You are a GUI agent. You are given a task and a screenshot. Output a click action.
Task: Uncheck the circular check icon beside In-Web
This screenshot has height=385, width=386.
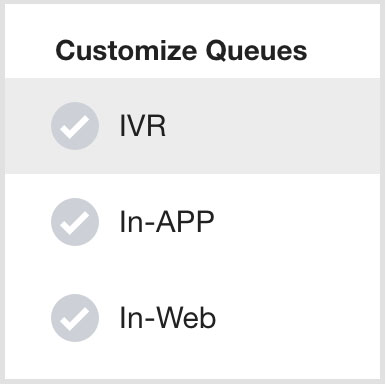[x=75, y=318]
